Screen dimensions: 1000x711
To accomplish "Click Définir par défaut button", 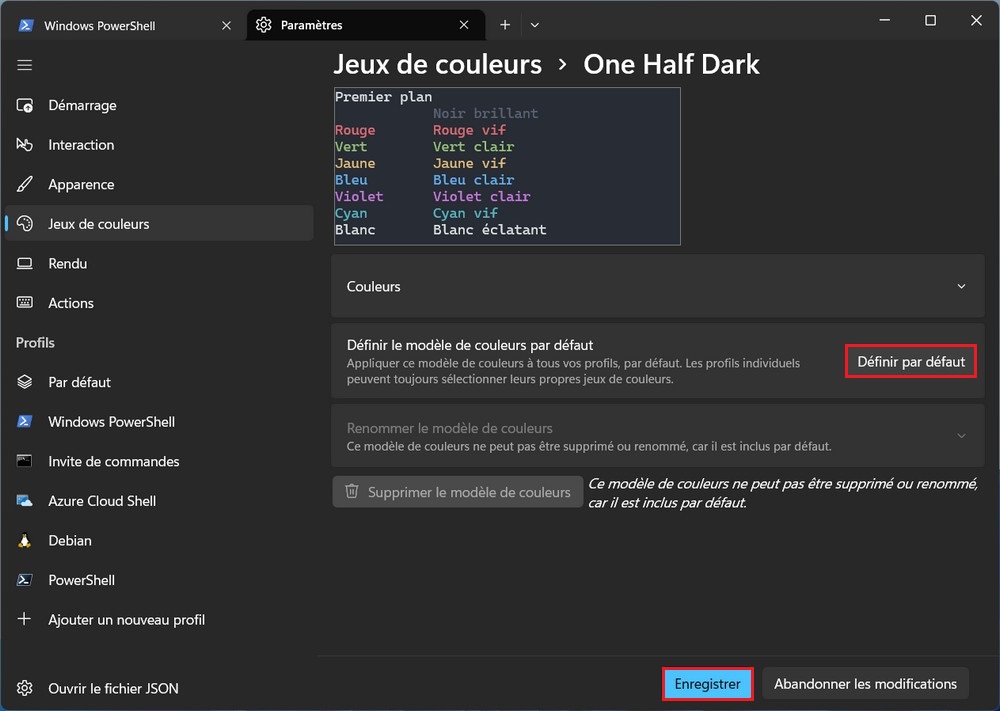I will pos(911,362).
